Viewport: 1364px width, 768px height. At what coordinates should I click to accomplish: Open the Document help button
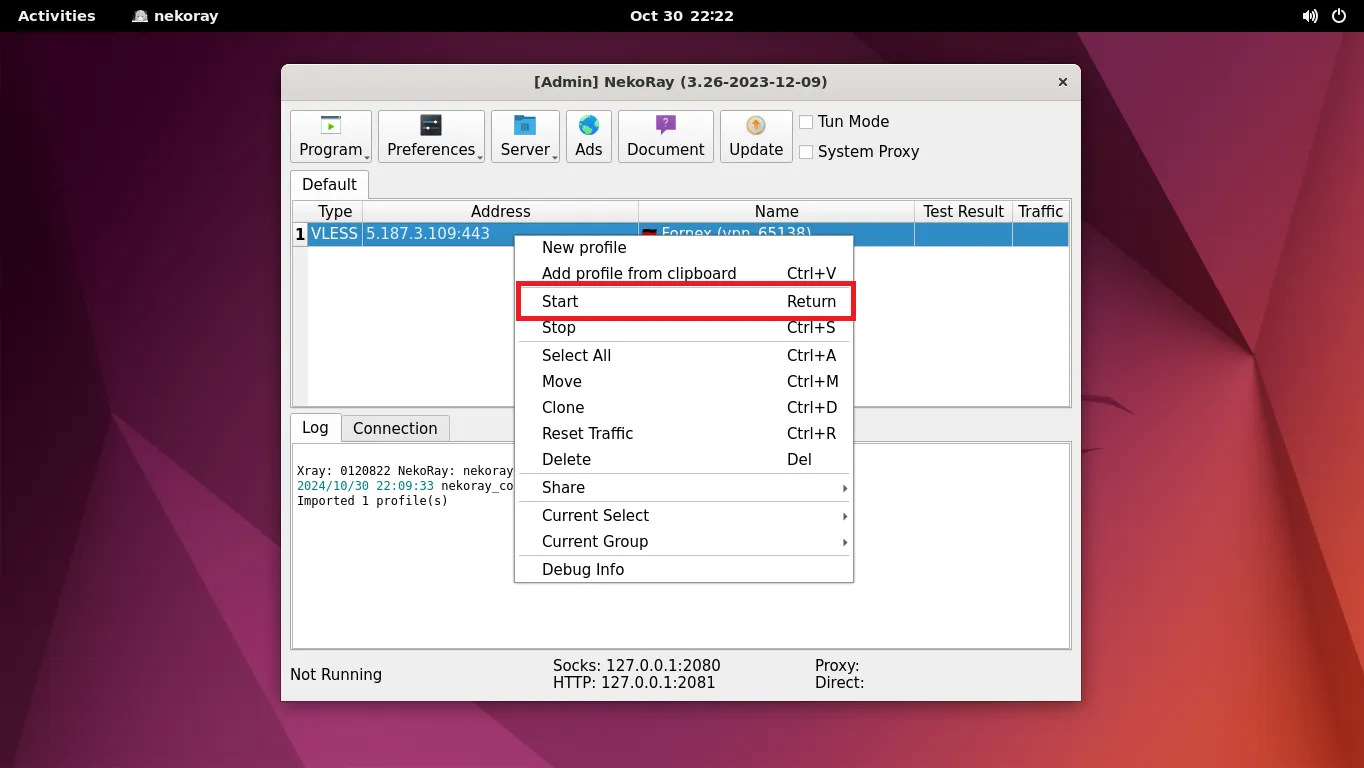[x=666, y=136]
